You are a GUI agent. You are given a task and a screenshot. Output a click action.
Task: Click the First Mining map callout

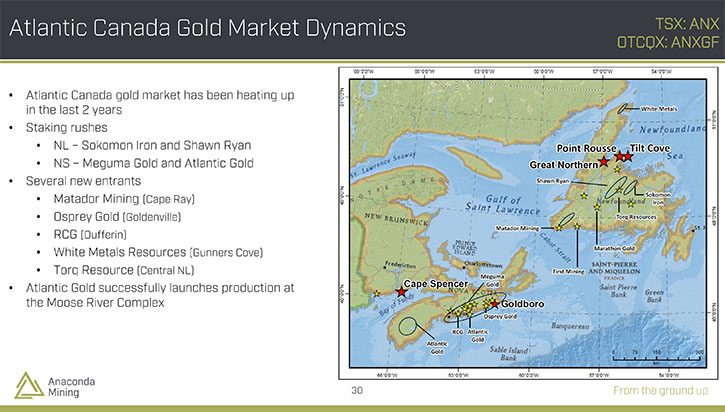pyautogui.click(x=568, y=271)
